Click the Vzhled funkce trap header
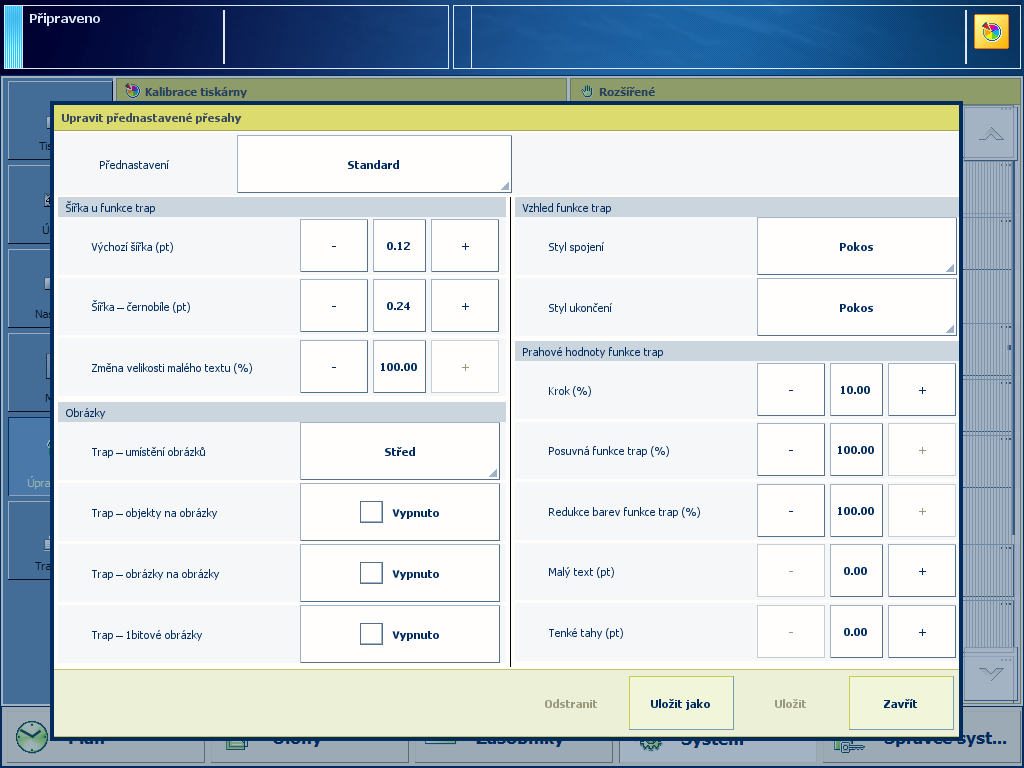Viewport: 1024px width, 768px height. click(x=736, y=208)
